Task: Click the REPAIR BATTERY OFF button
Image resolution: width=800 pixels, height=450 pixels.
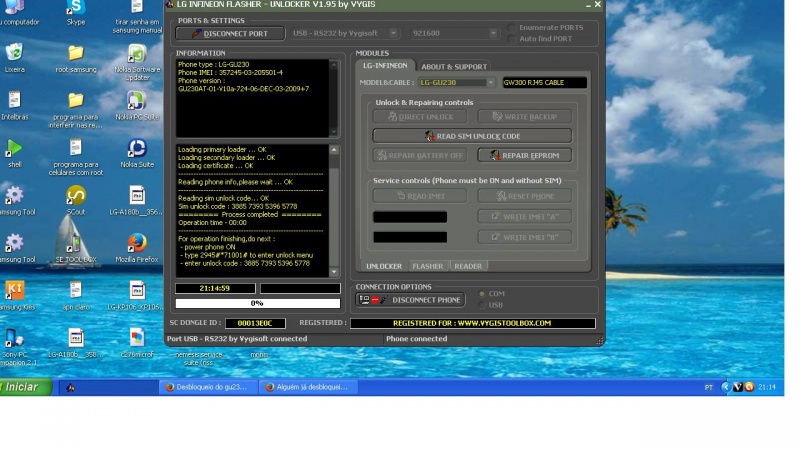Action: click(x=420, y=156)
